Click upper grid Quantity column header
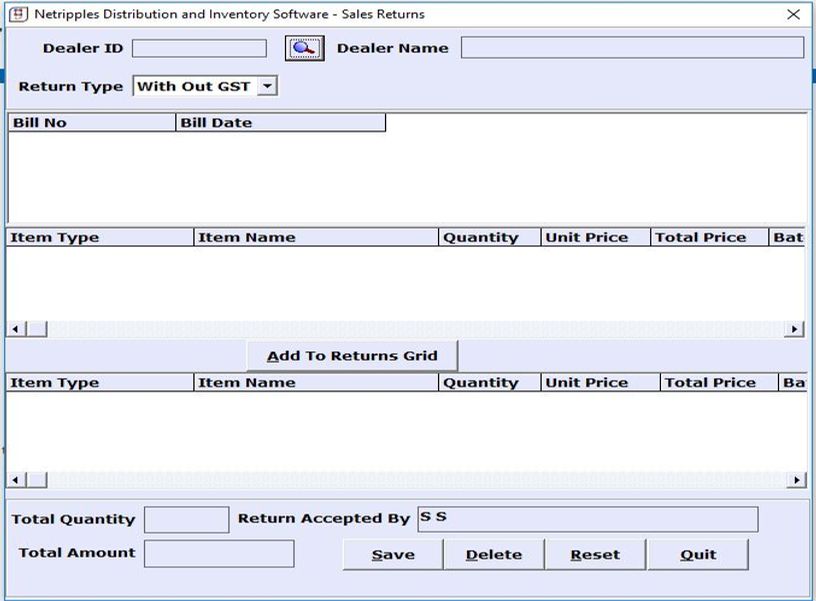Viewport: 816px width, 601px height. point(490,237)
